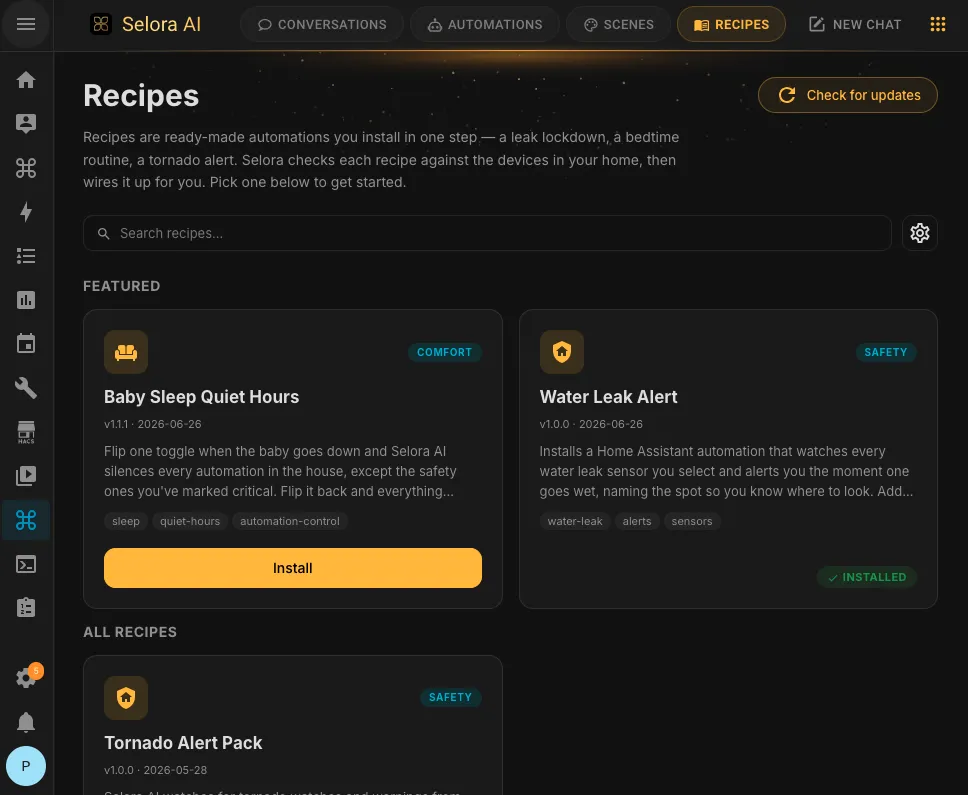Open the Tornado Alert Pack title
This screenshot has width=968, height=795.
click(x=183, y=743)
